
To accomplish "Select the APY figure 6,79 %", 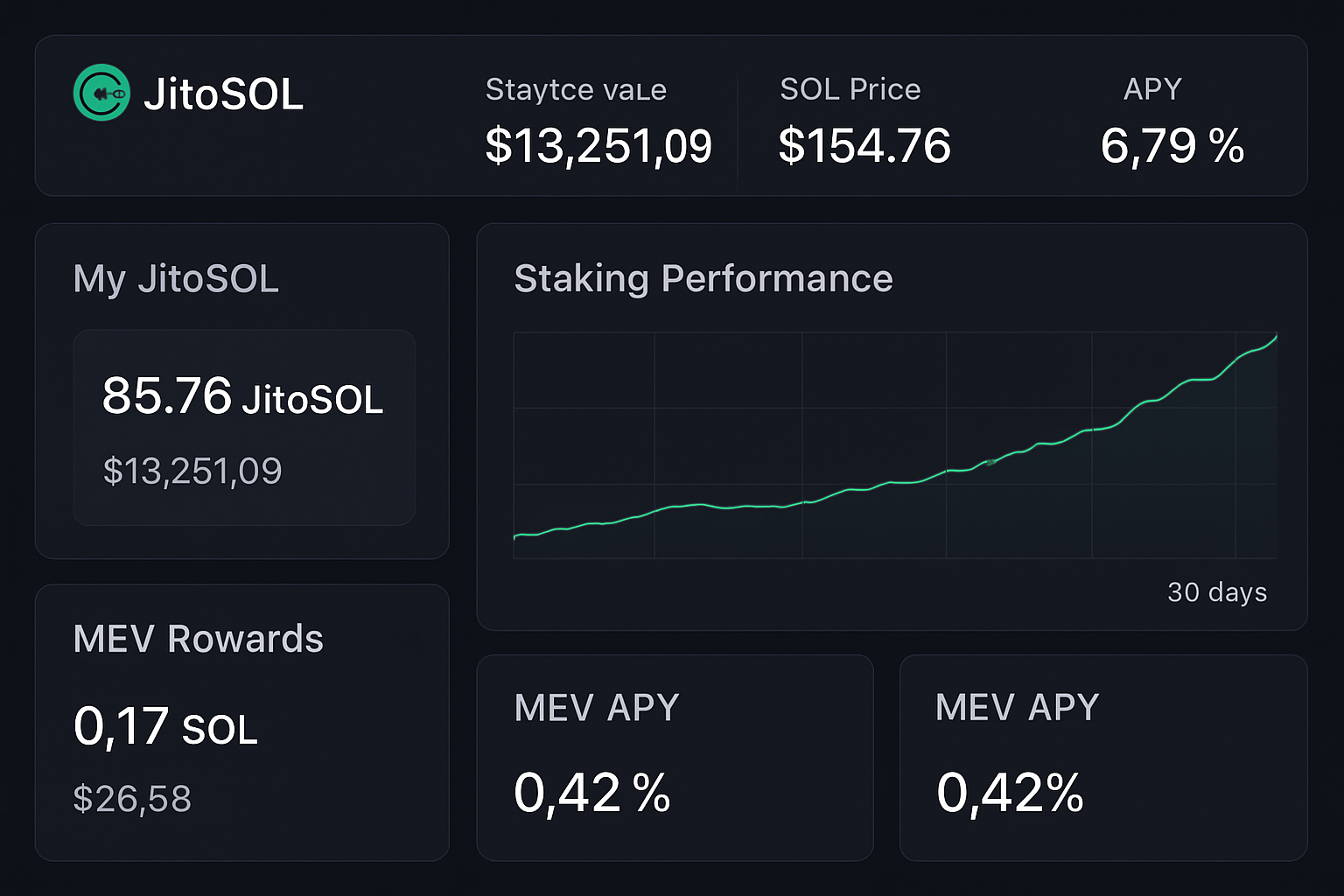I will 1172,146.
